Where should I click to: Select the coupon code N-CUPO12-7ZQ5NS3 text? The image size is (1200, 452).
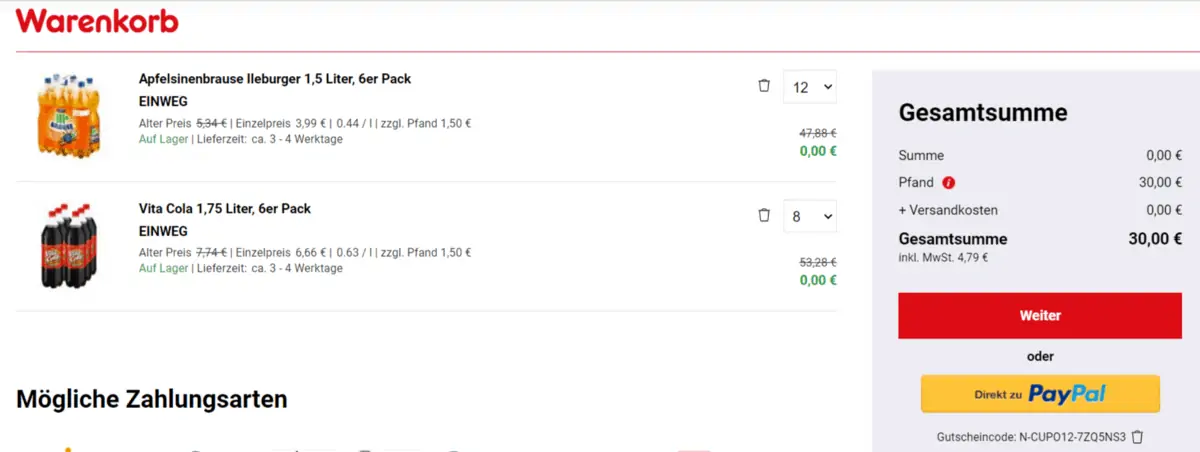point(1072,437)
